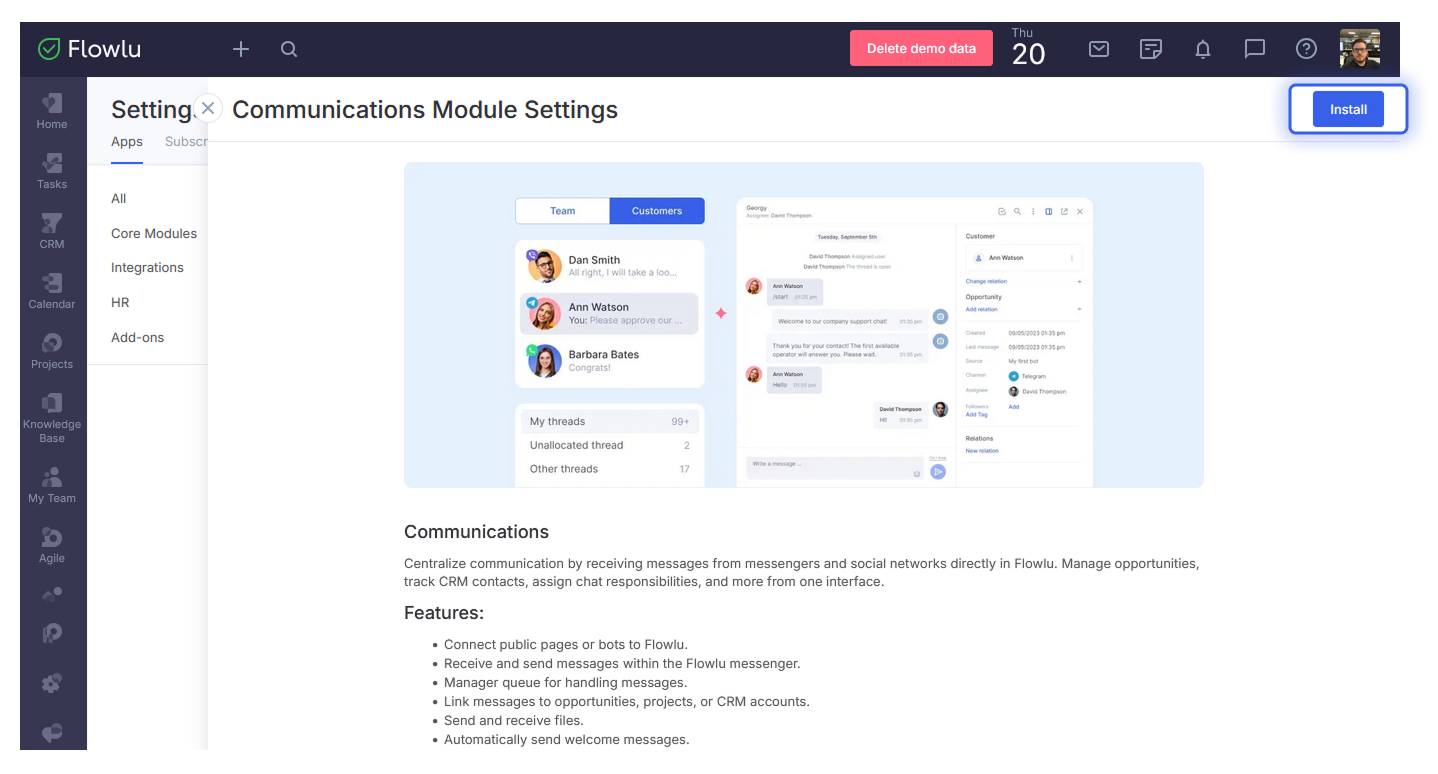Open the notes icon in header
The width and height of the screenshot is (1438, 774).
[1151, 49]
